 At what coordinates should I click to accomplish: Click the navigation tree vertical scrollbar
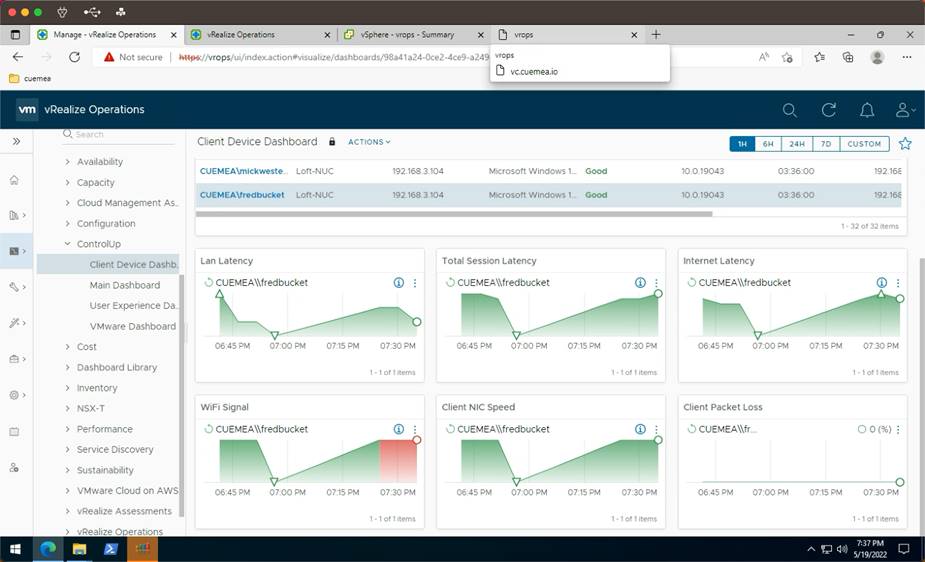click(182, 395)
